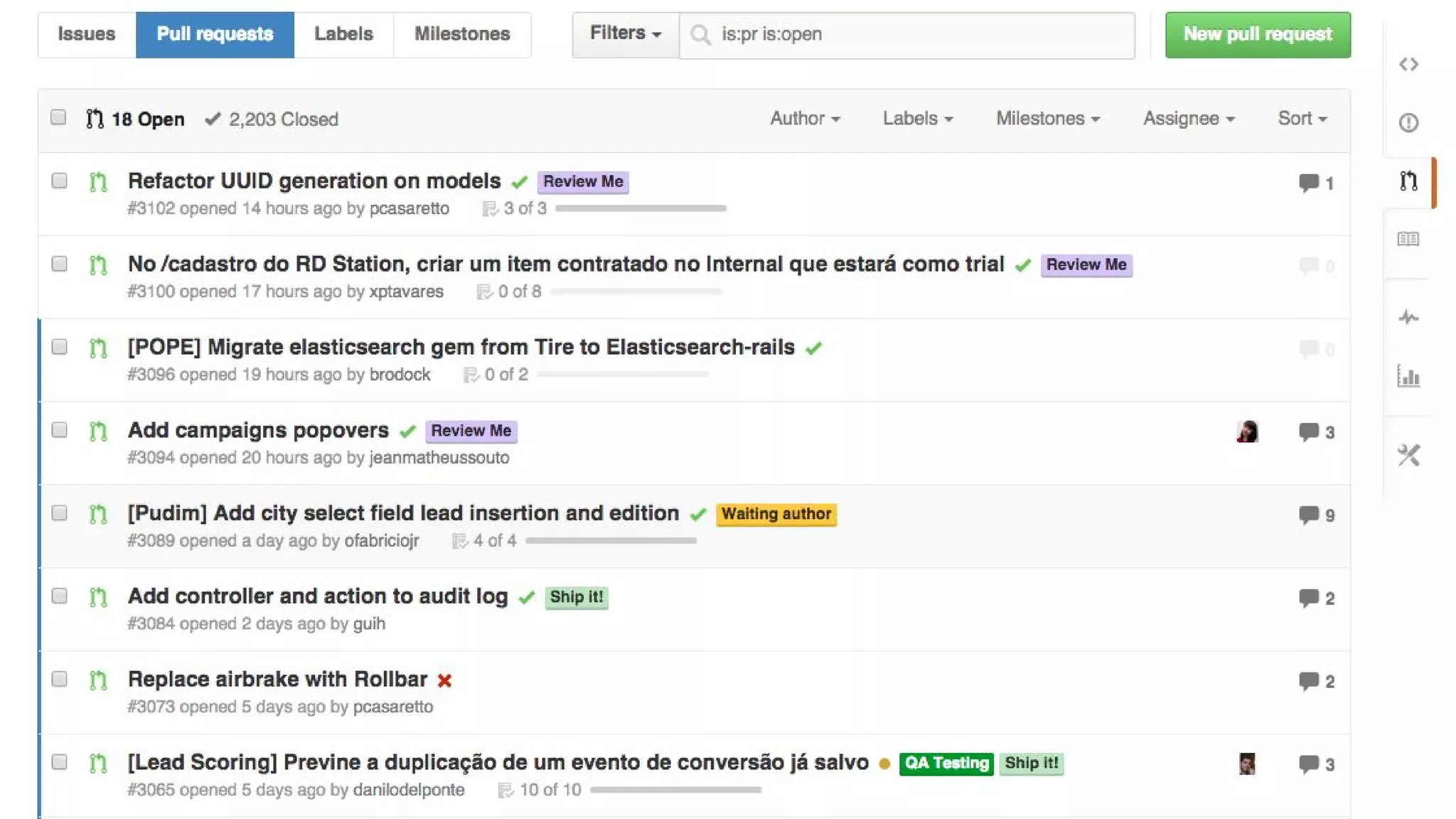
Task: Switch to the Milestones tab
Action: coord(462,34)
